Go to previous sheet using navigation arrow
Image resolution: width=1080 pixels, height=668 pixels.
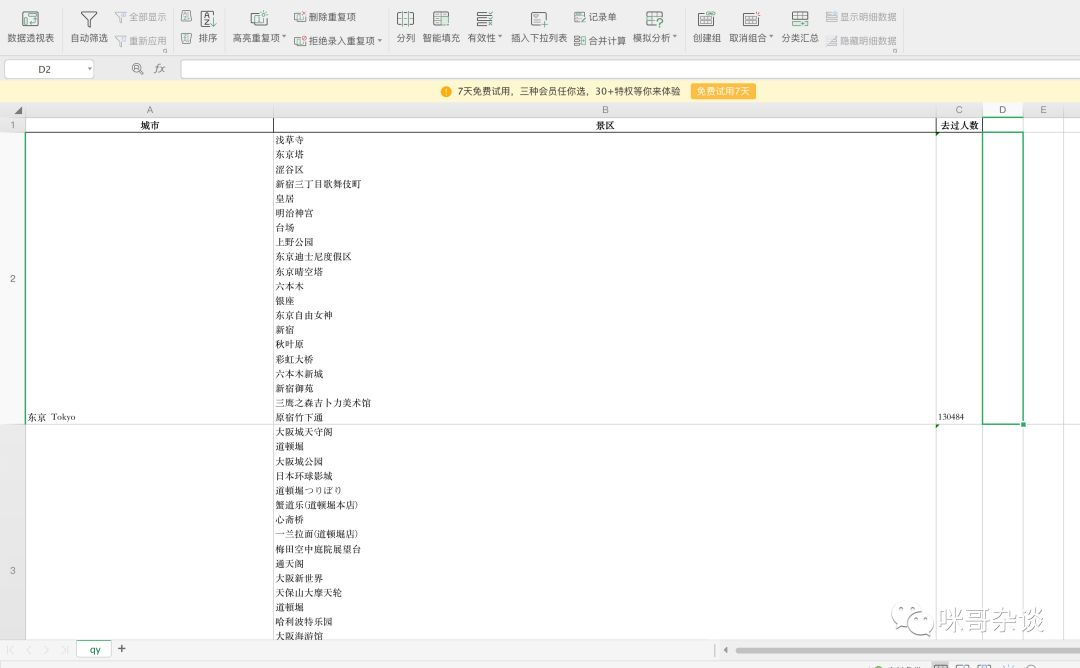click(28, 649)
